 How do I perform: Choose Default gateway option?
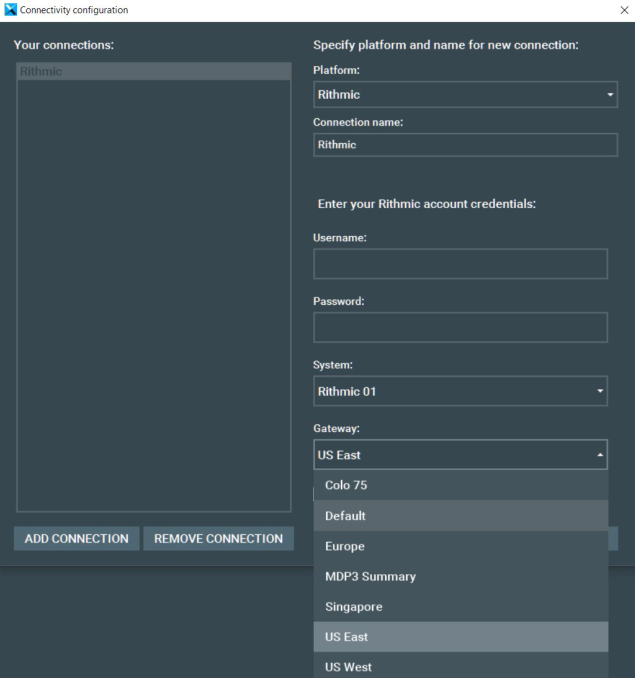pos(461,516)
